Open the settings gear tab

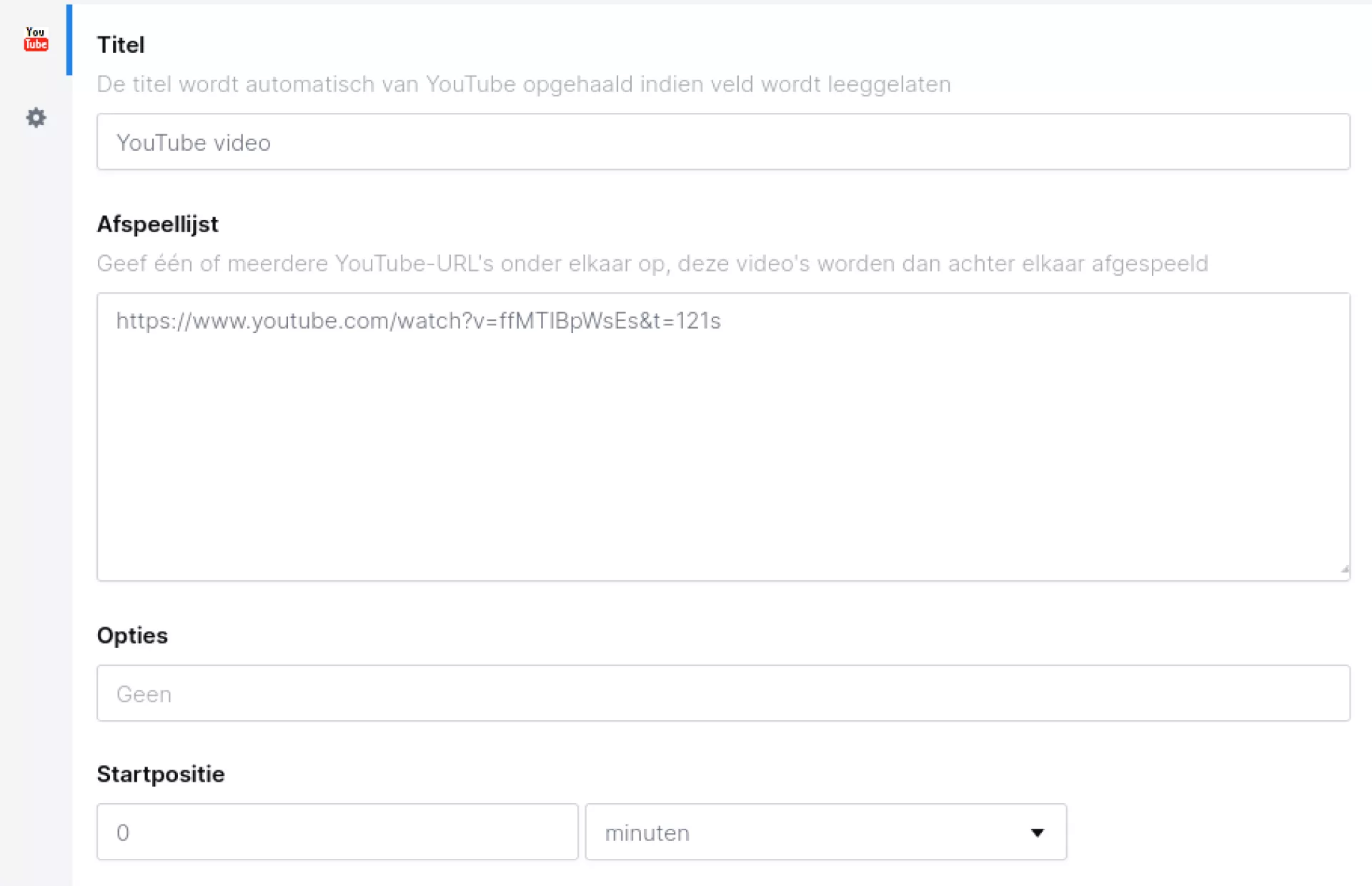36,117
